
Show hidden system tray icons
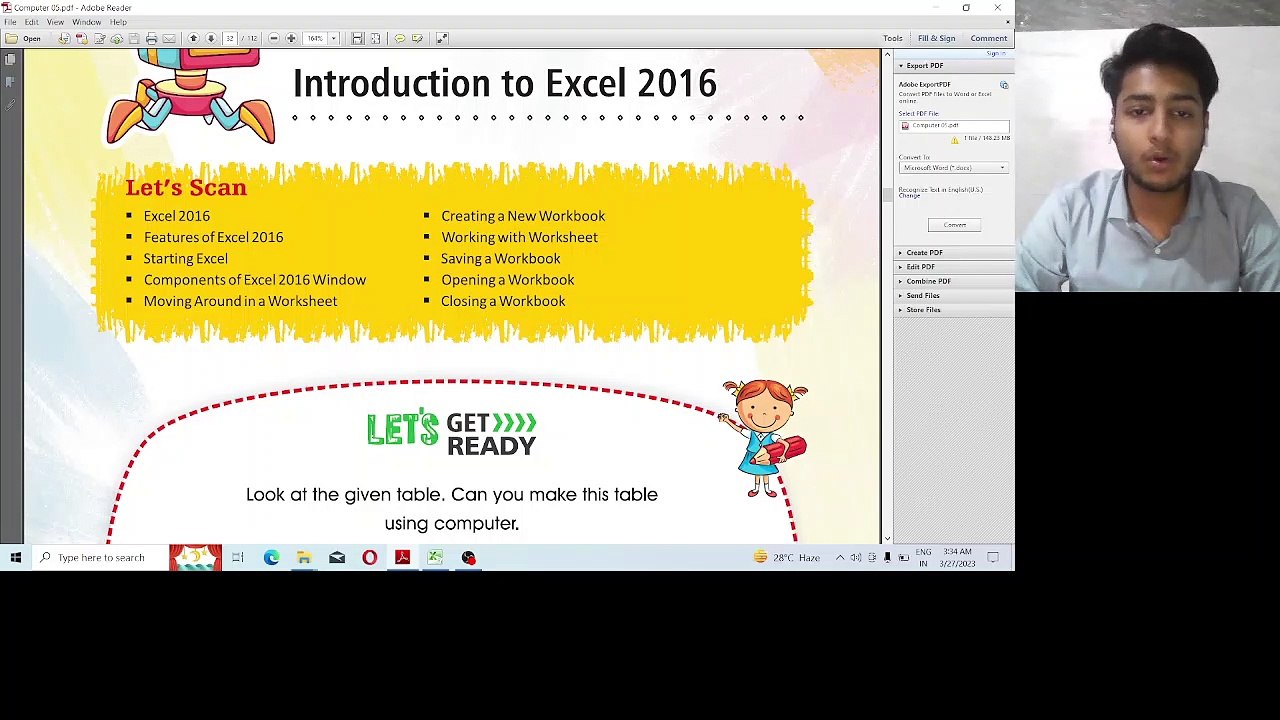point(840,558)
